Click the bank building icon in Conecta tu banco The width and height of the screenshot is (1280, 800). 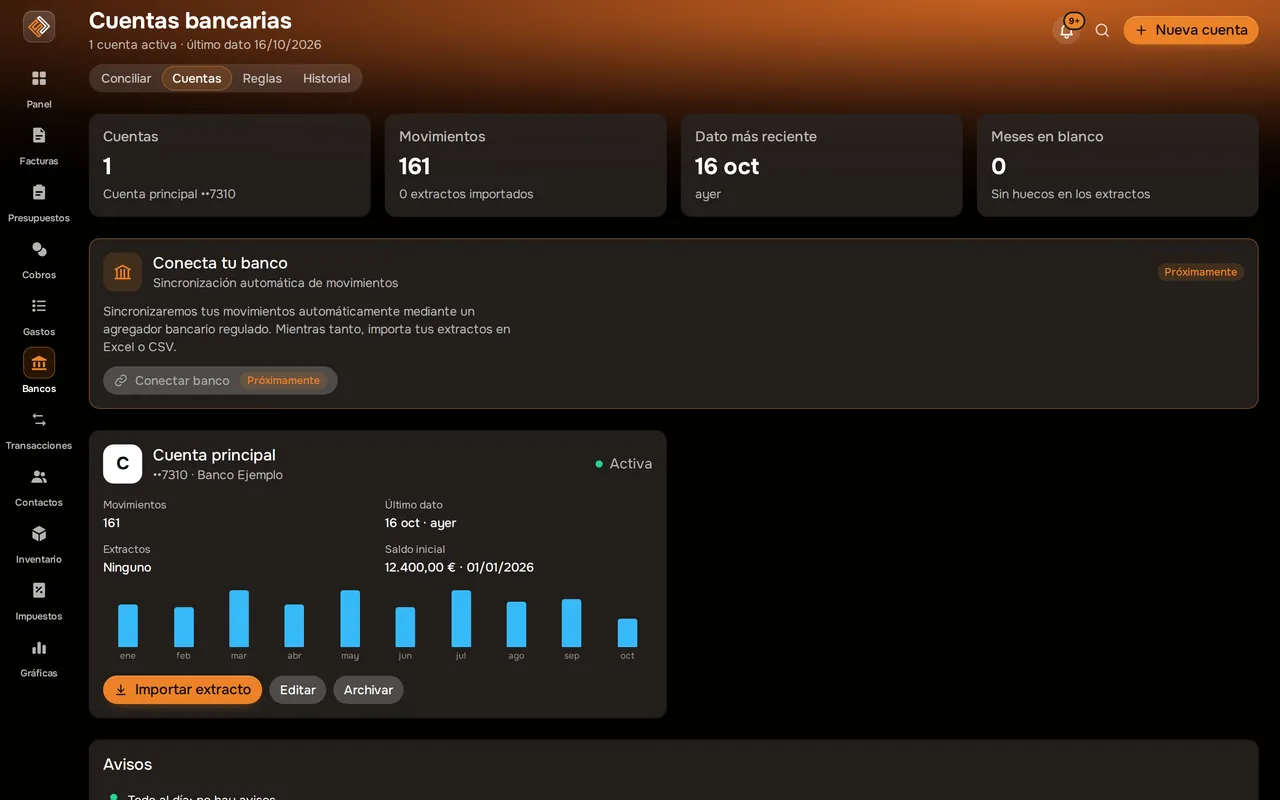click(123, 272)
